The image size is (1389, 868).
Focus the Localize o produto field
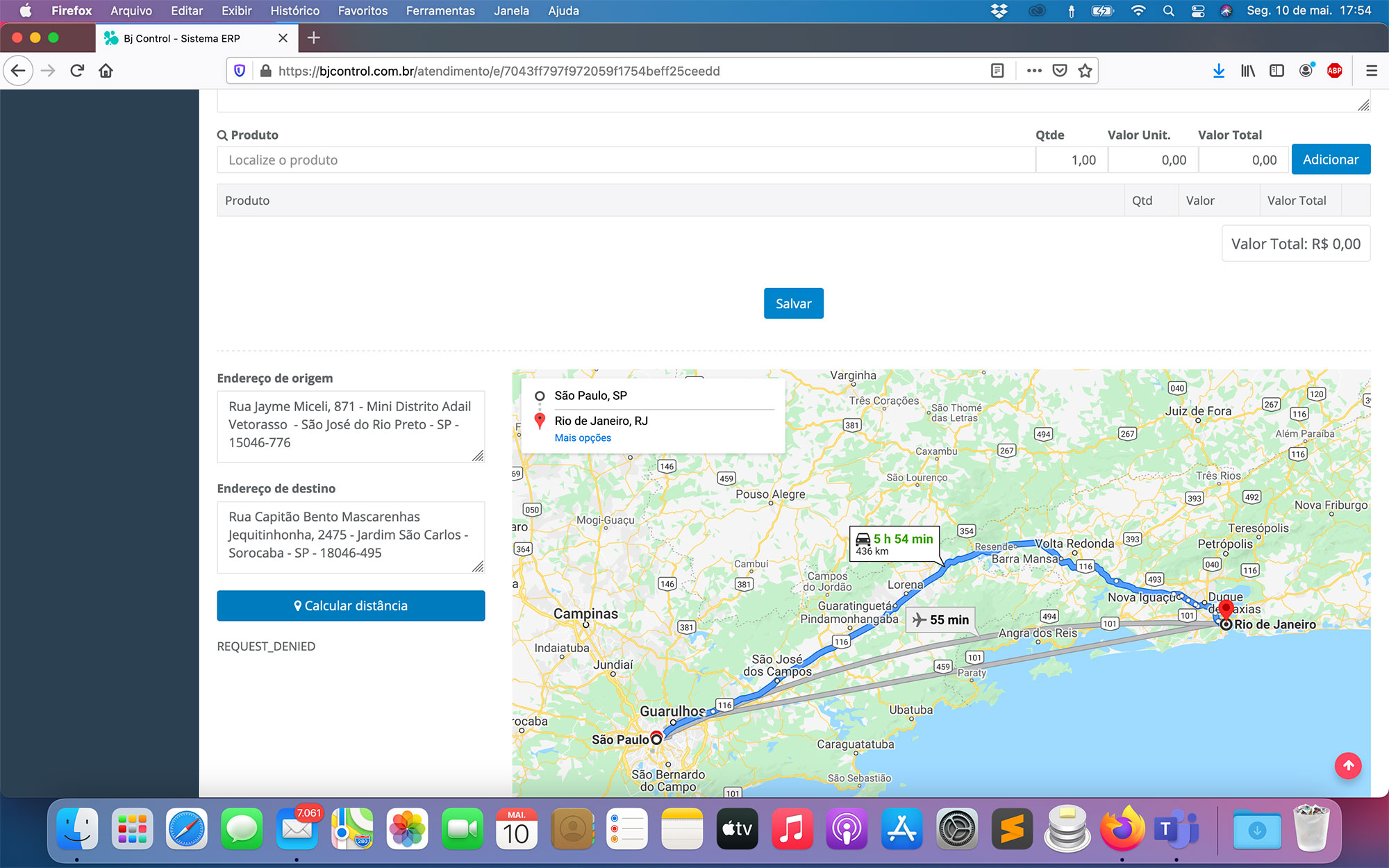625,160
